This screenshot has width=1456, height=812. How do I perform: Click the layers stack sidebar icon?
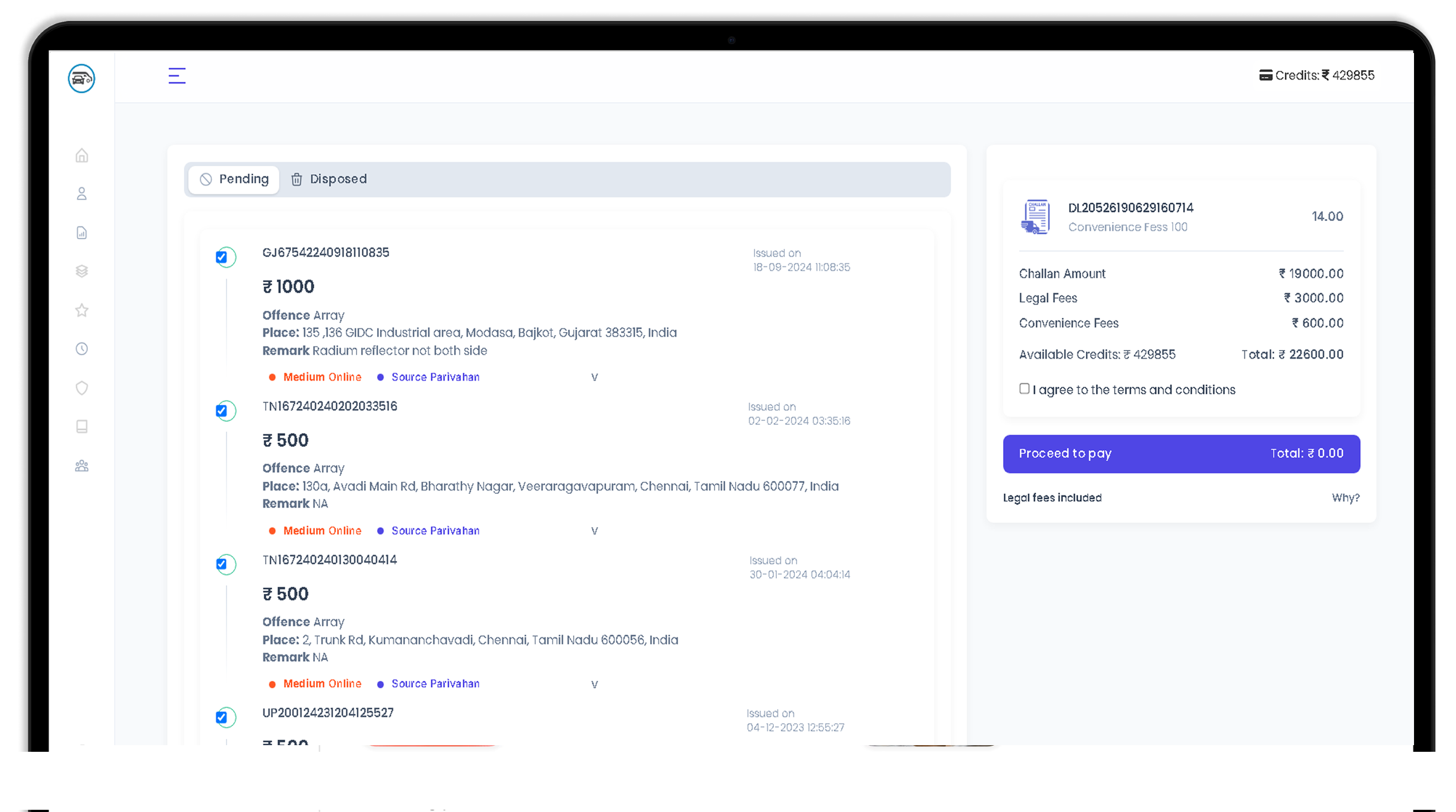point(82,271)
